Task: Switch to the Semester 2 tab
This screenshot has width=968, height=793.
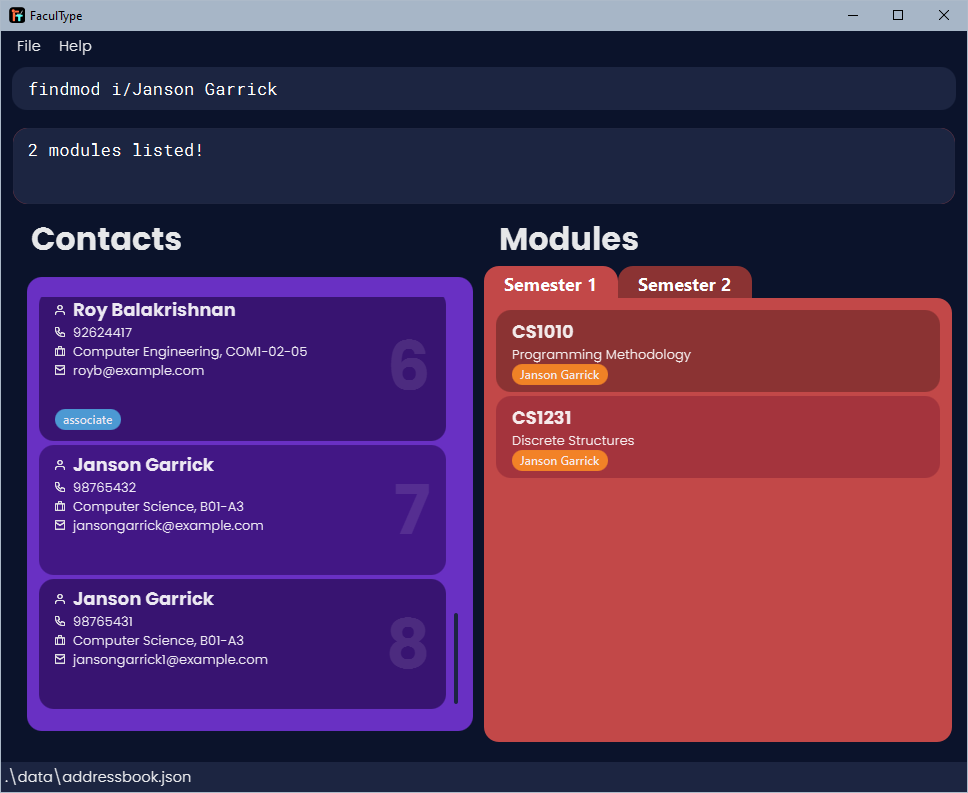Action: pos(684,284)
